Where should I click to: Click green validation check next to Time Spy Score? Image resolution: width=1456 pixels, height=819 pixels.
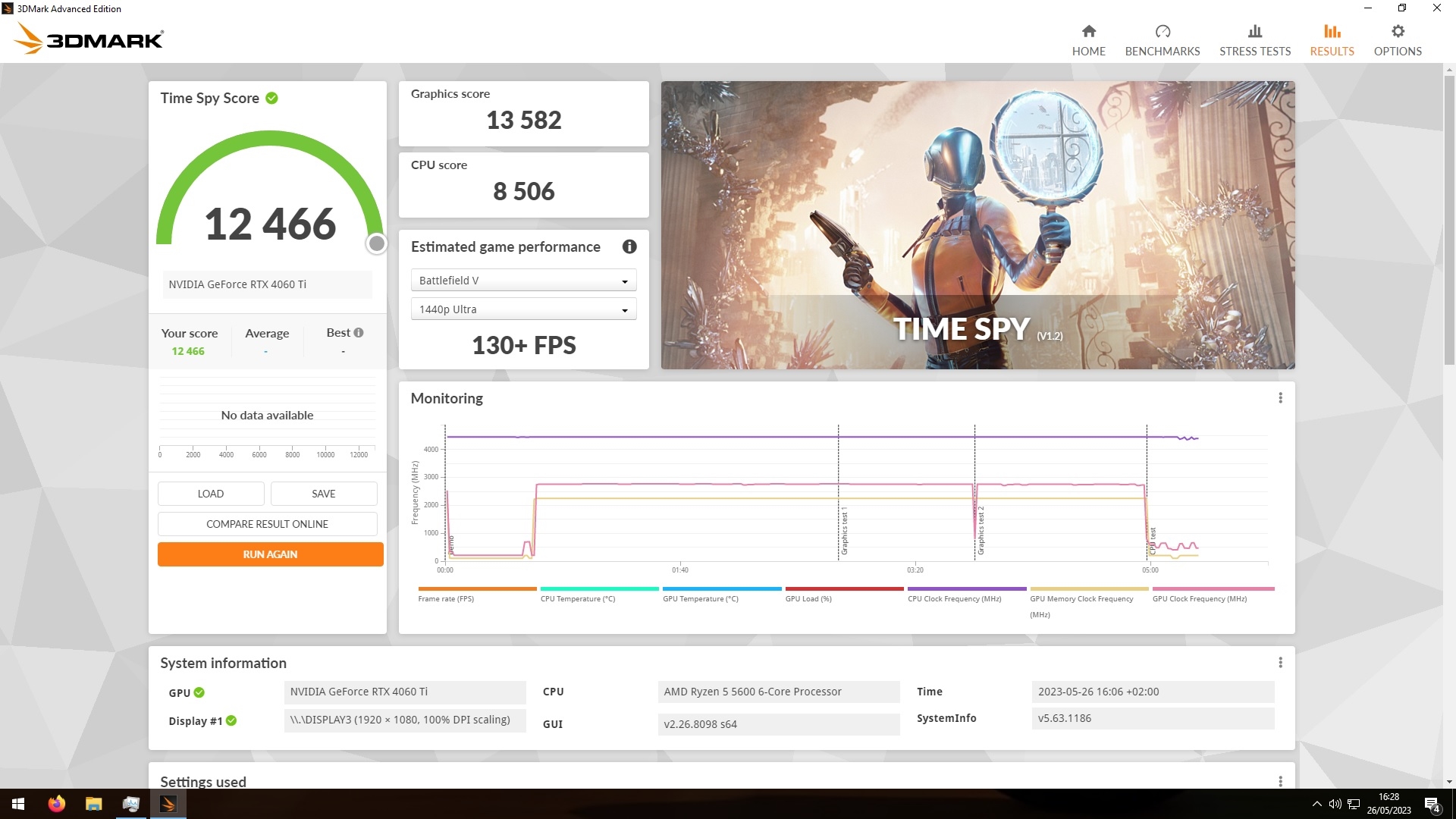click(x=271, y=98)
